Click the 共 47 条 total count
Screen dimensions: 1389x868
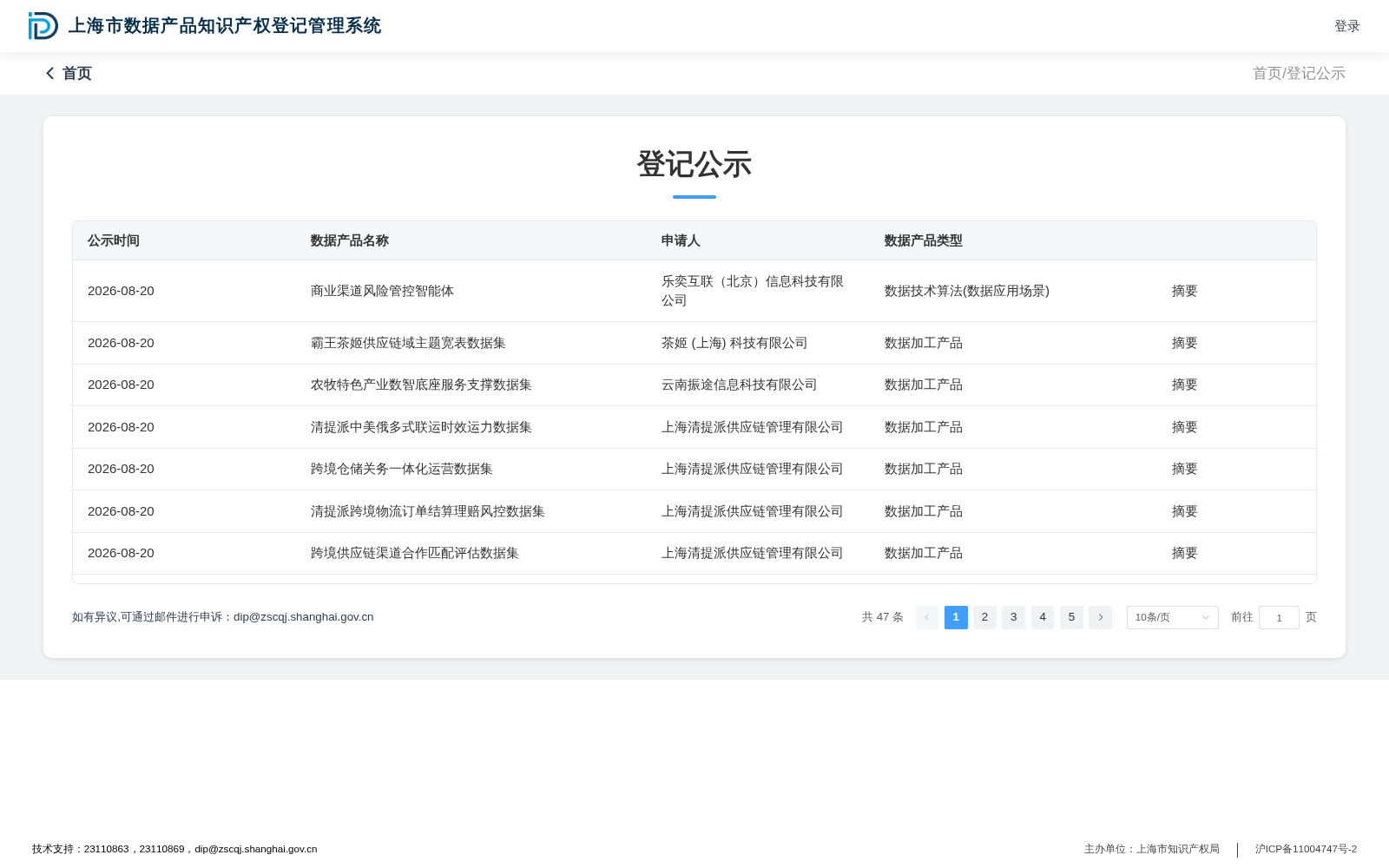coord(882,617)
